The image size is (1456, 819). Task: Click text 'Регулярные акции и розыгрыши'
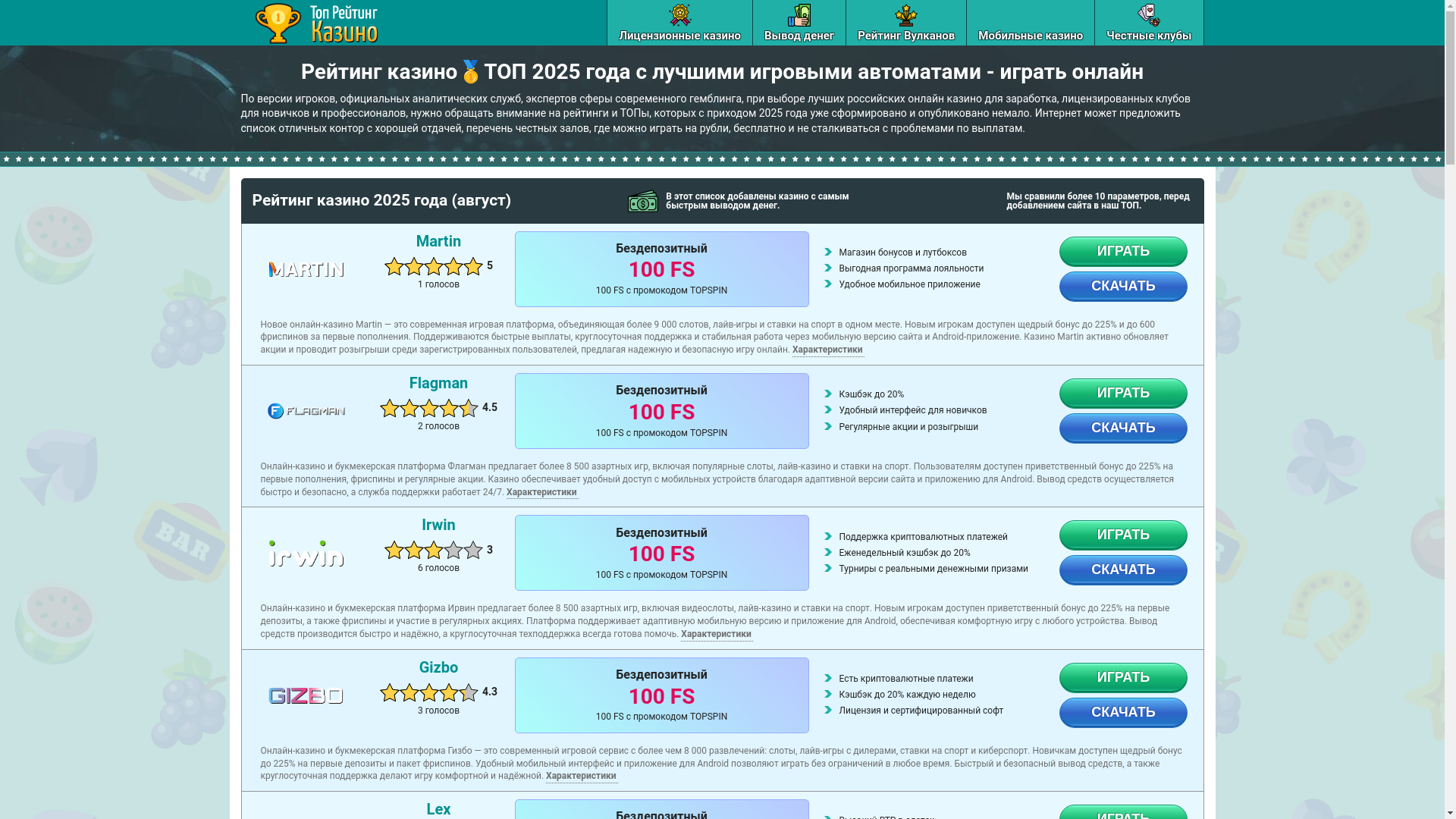[908, 427]
